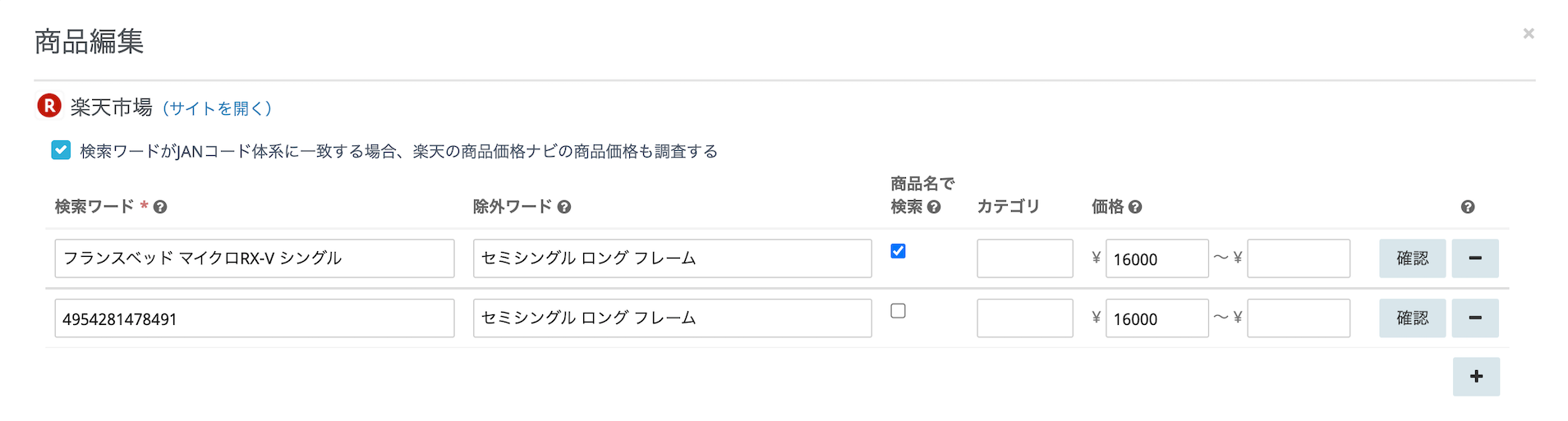
Task: Click the フランスベッド search word field
Action: click(x=254, y=259)
